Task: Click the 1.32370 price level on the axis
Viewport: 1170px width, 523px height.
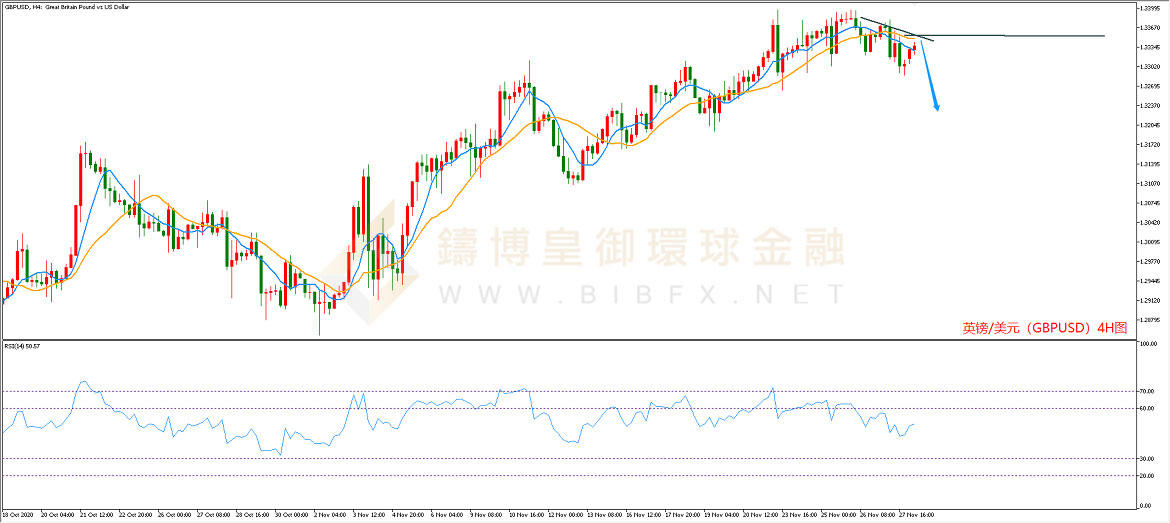Action: [1149, 105]
